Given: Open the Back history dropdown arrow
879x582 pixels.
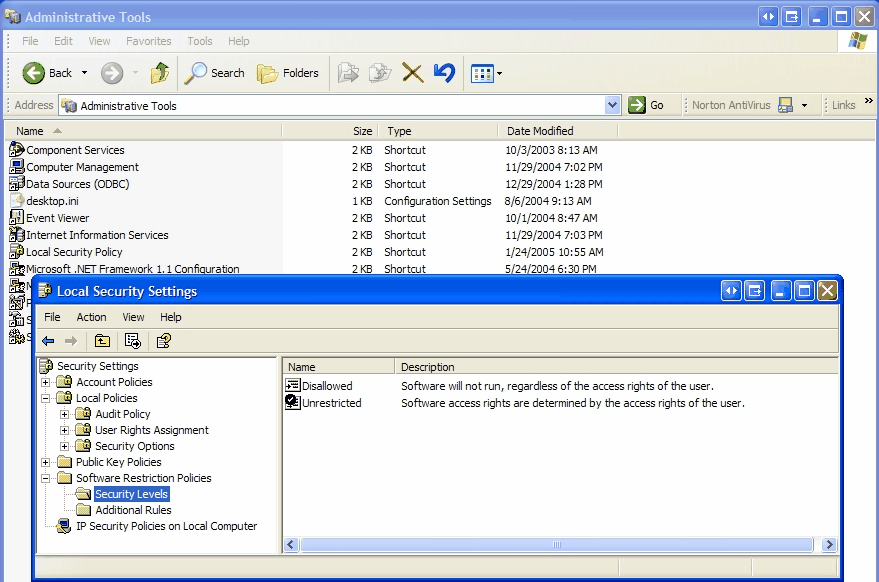Looking at the screenshot, I should click(85, 73).
